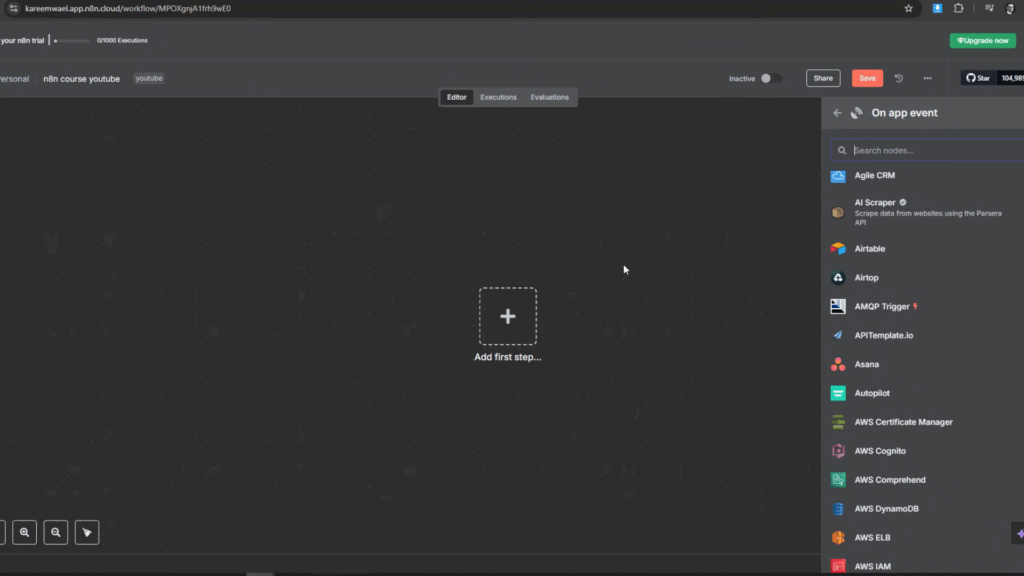The width and height of the screenshot is (1024, 576).
Task: Select AWS DynamoDB label in the list
Action: coord(886,509)
